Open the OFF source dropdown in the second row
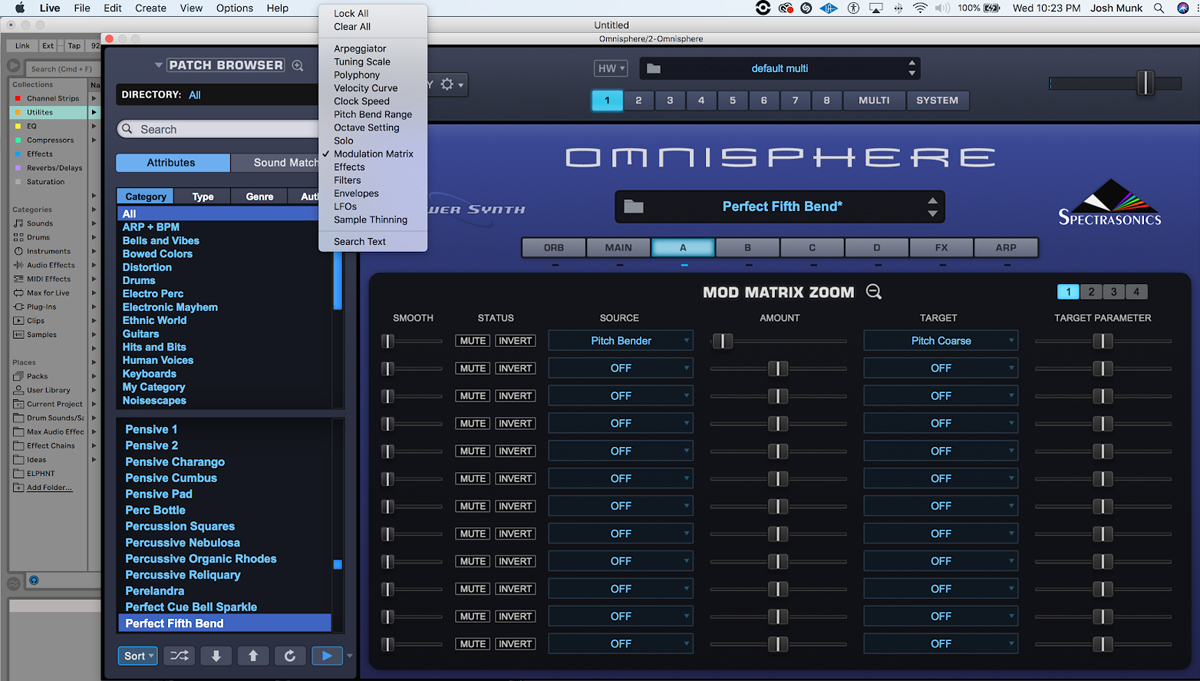1200x681 pixels. click(x=621, y=368)
